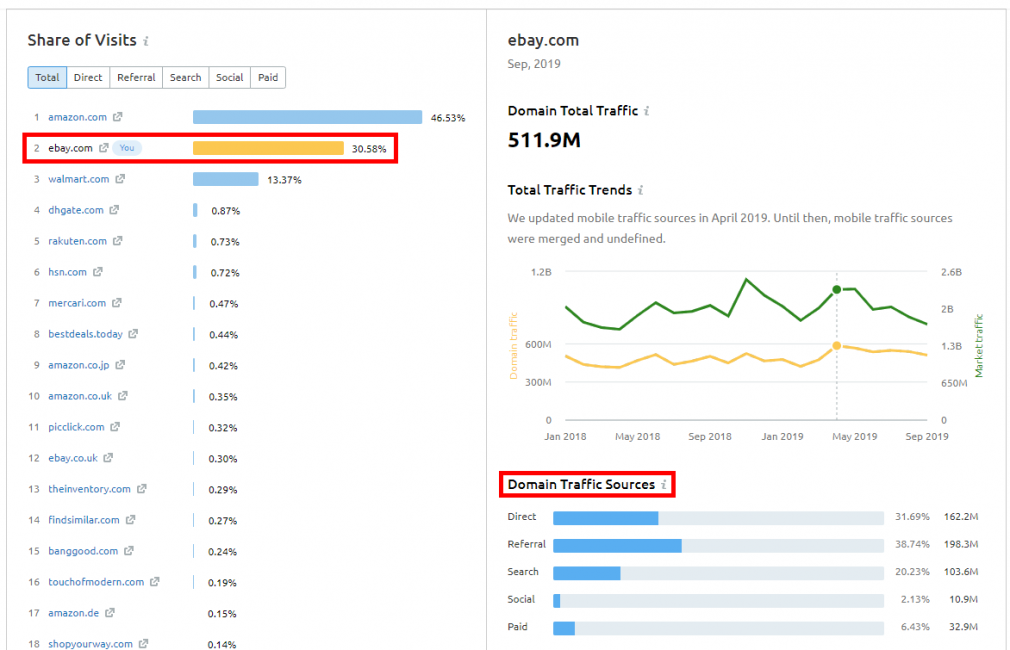Click the Referral traffic source bar

pos(718,546)
